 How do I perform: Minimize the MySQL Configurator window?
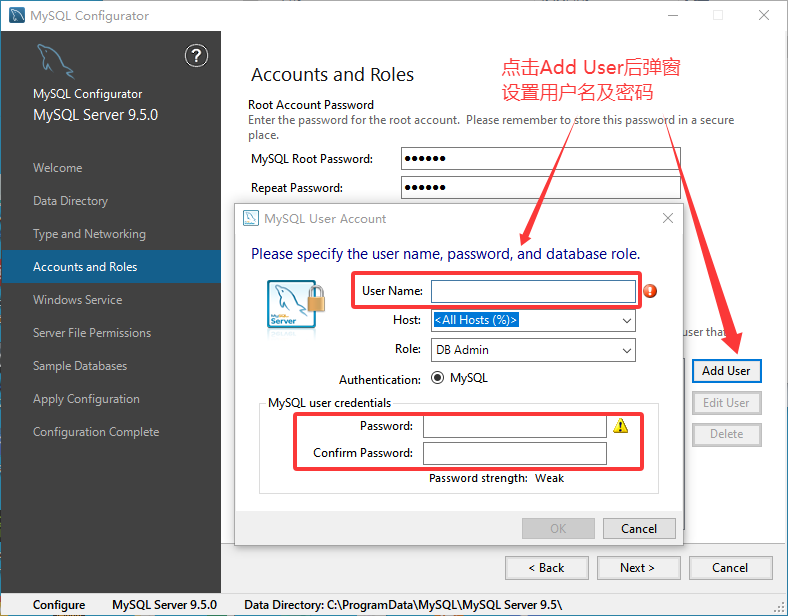point(673,16)
